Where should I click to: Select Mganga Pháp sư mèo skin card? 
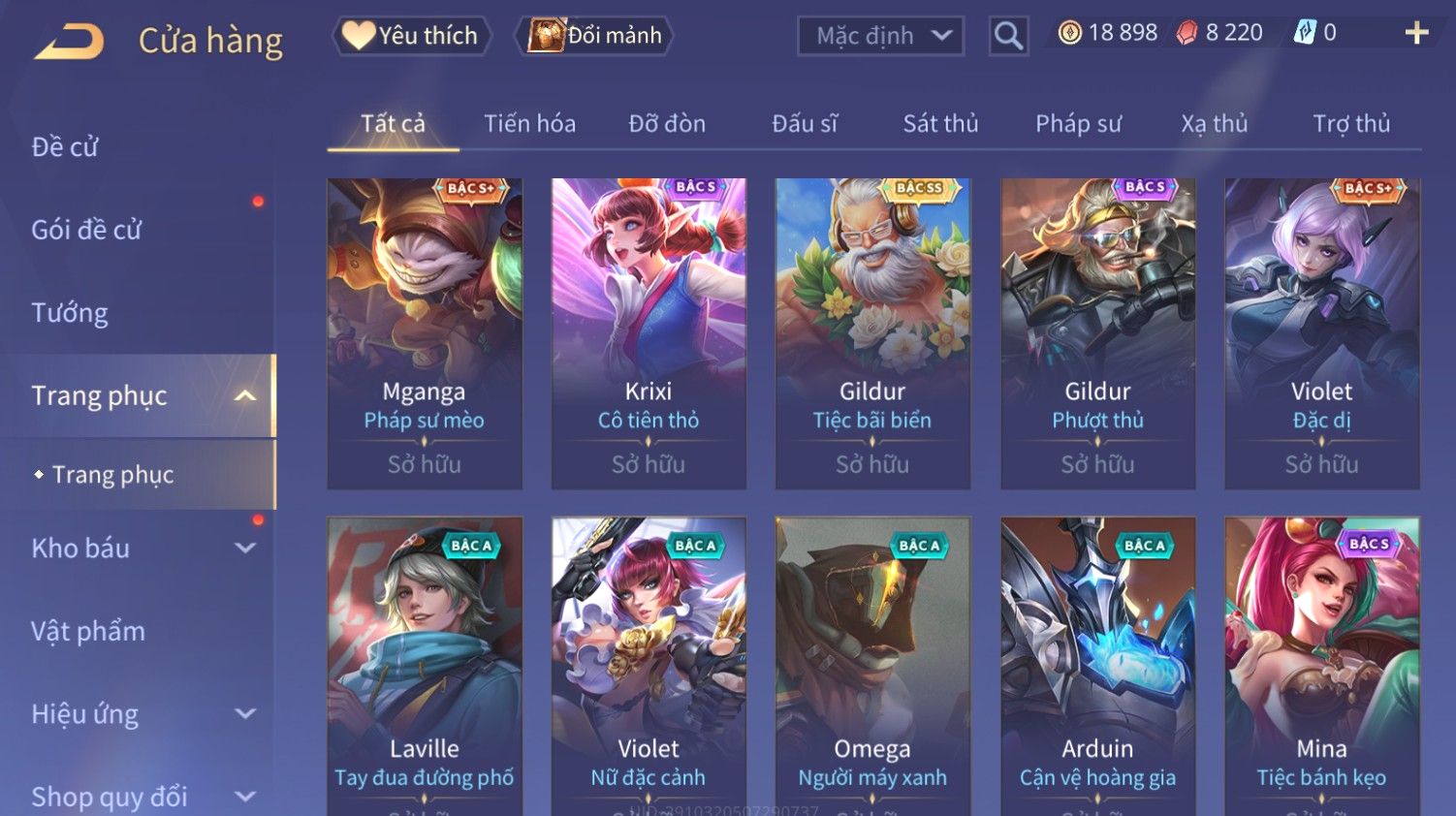[425, 333]
